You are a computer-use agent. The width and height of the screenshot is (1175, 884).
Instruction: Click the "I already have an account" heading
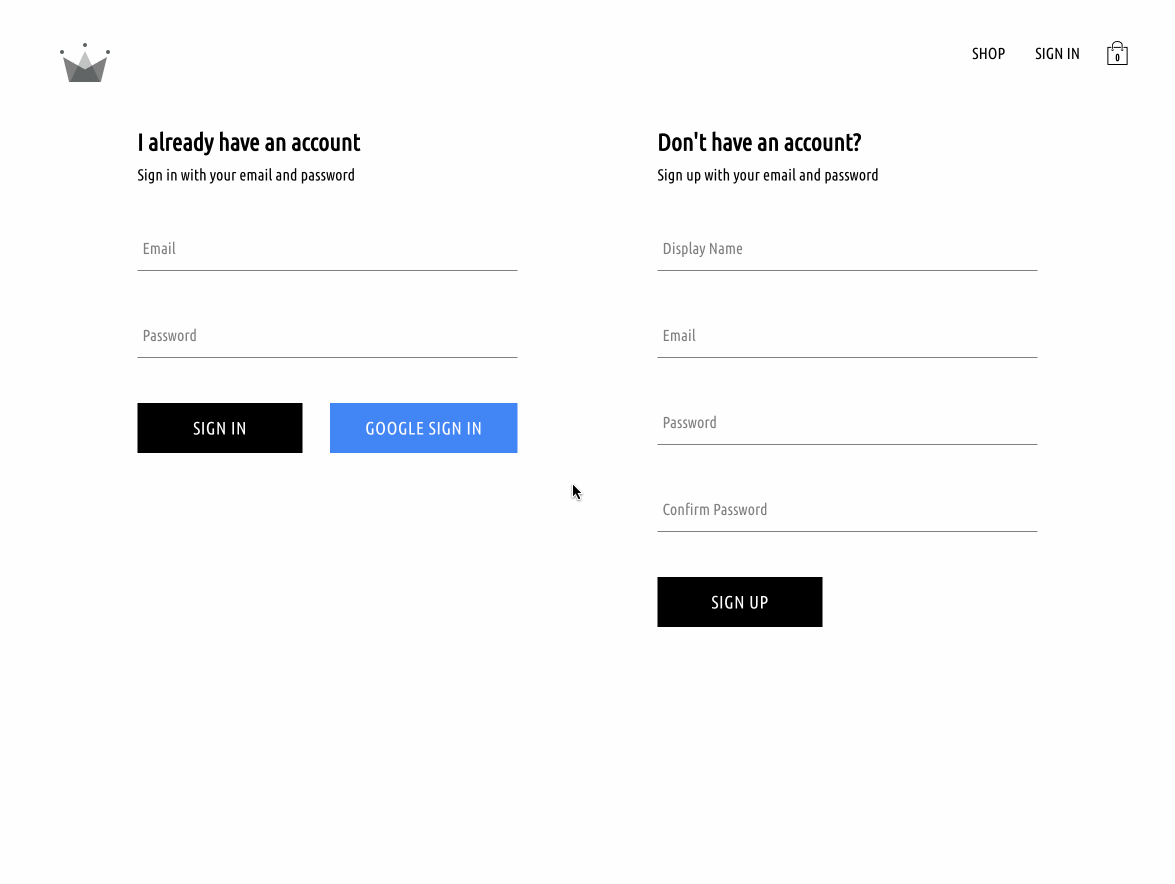249,142
